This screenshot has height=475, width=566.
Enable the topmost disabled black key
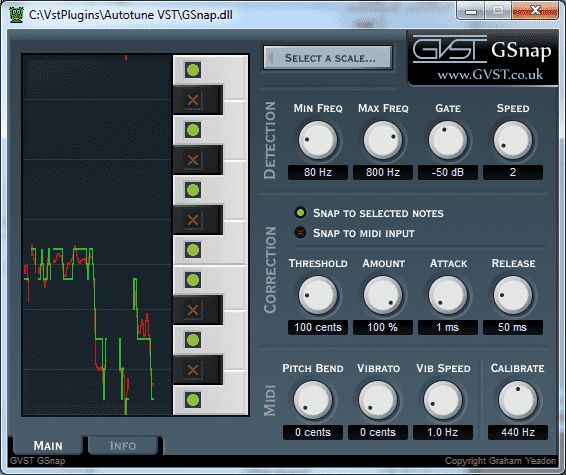(193, 100)
